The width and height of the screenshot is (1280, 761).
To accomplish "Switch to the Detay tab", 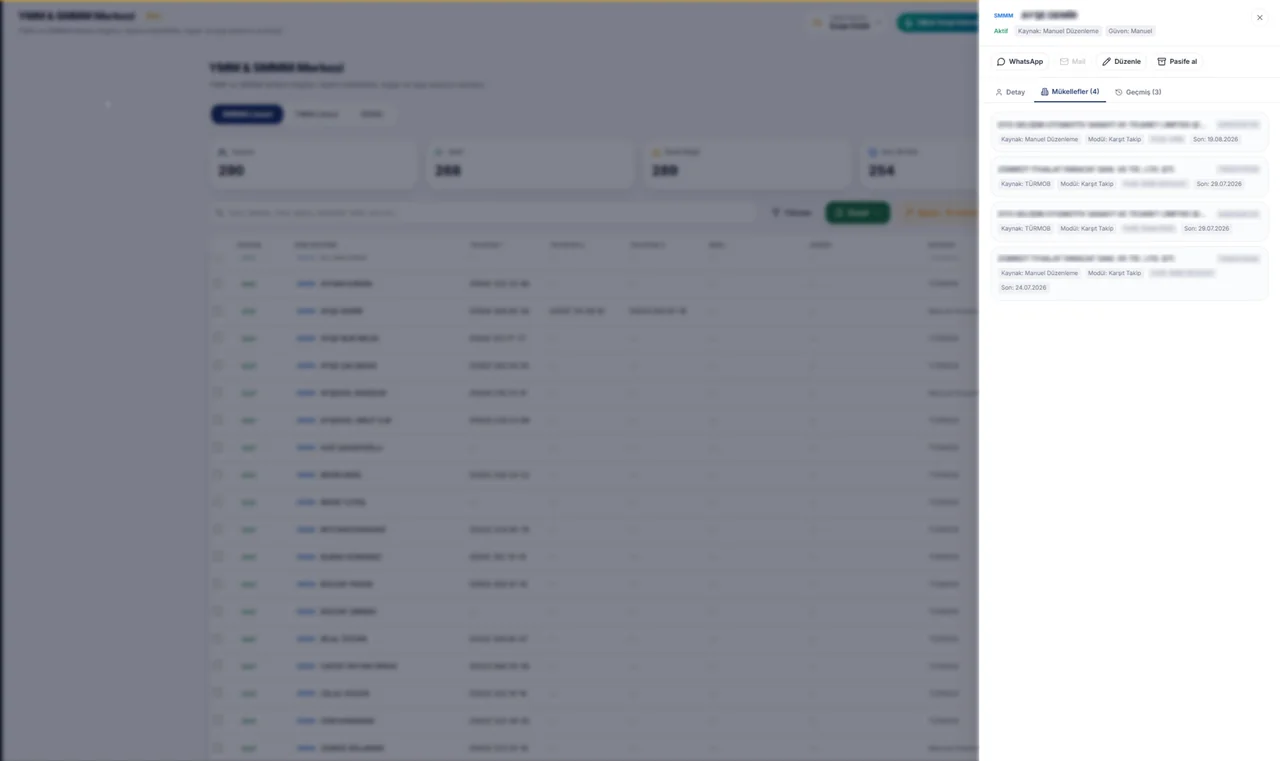I will coord(1010,92).
